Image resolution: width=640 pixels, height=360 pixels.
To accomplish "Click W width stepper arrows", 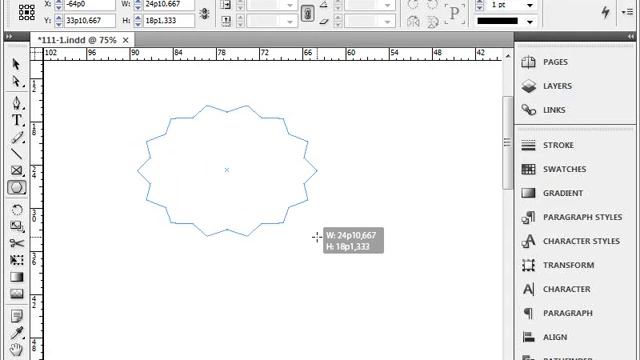I will click(x=138, y=5).
